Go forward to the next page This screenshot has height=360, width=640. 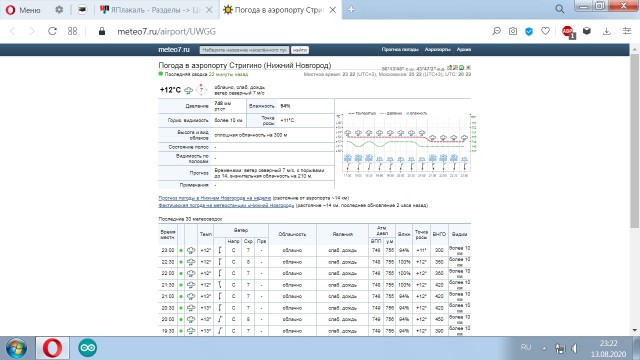(x=32, y=31)
